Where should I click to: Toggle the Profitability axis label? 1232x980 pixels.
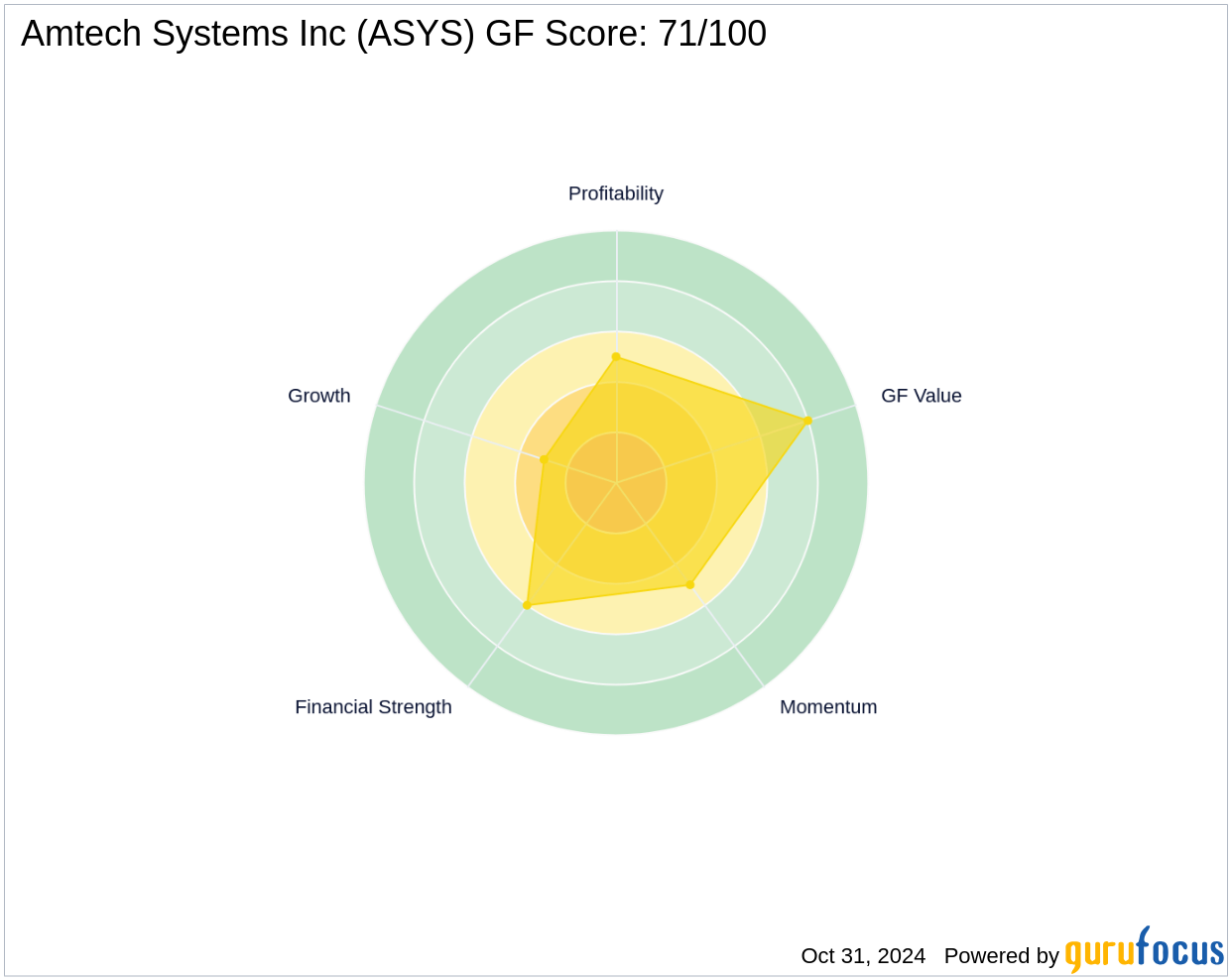(x=615, y=193)
